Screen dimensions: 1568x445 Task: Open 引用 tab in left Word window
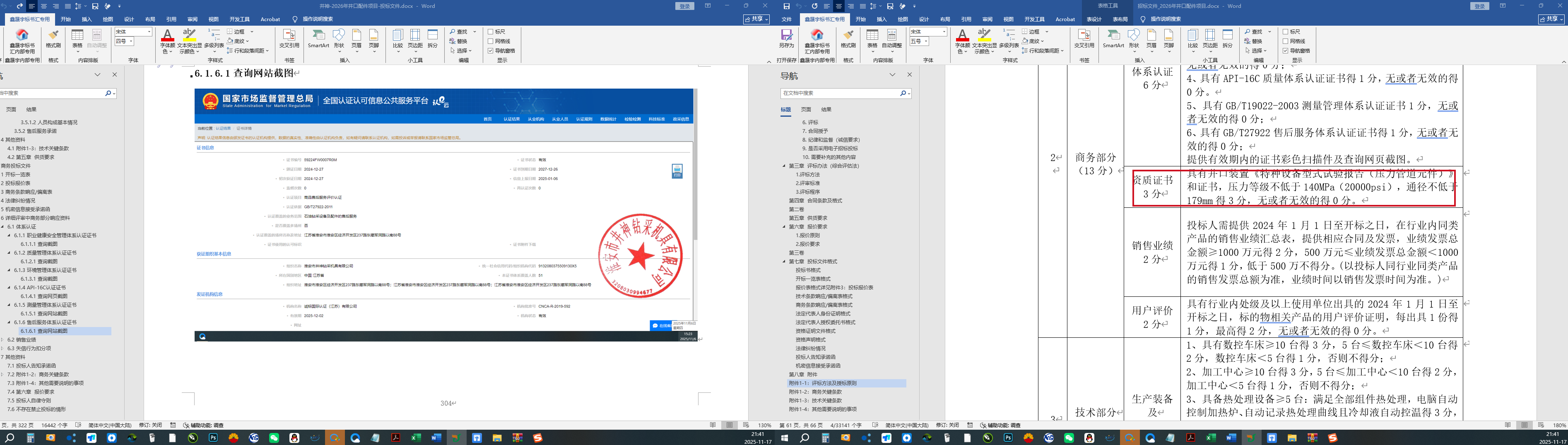(x=171, y=19)
